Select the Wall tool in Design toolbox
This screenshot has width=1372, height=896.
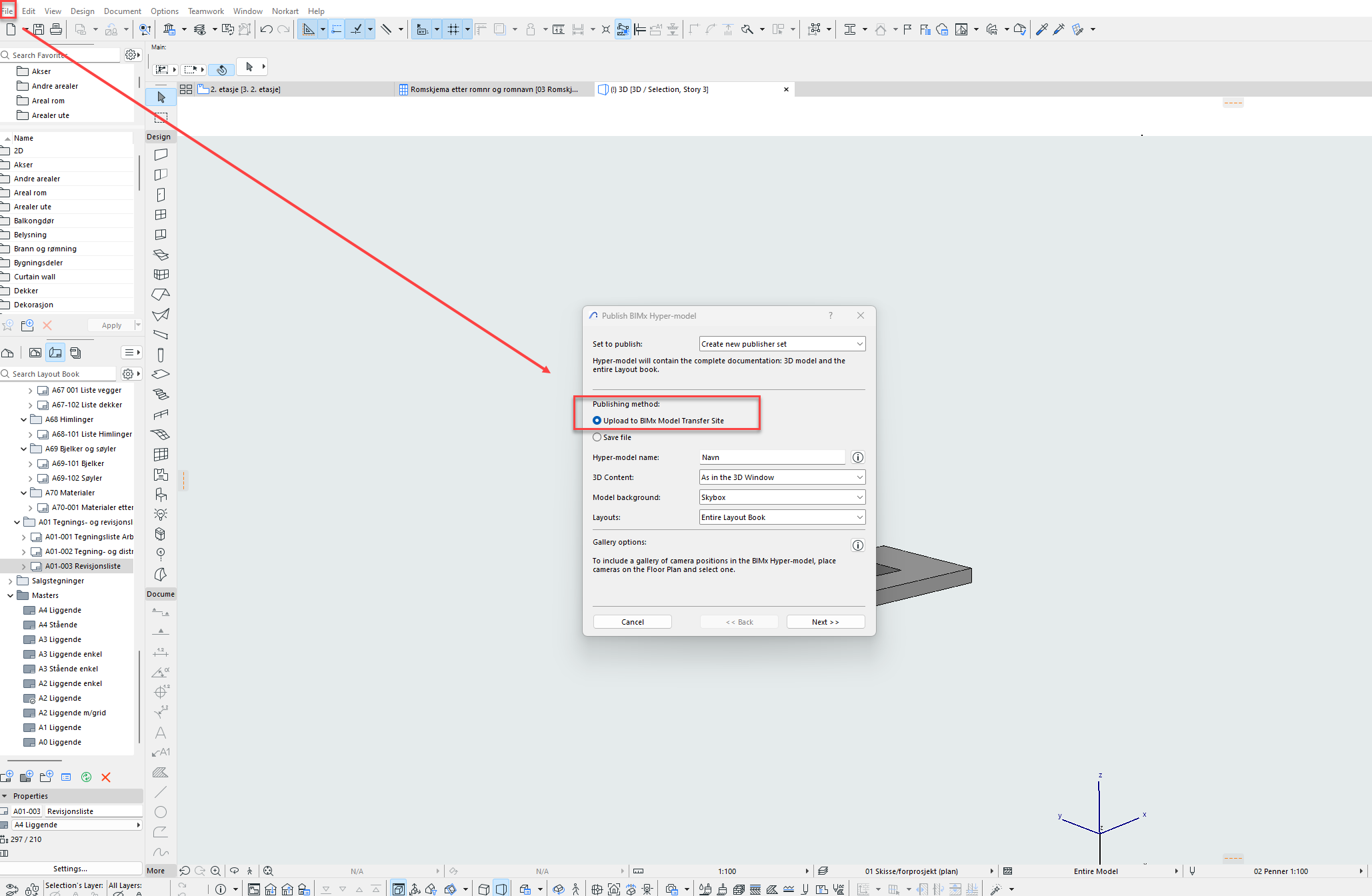coord(161,155)
